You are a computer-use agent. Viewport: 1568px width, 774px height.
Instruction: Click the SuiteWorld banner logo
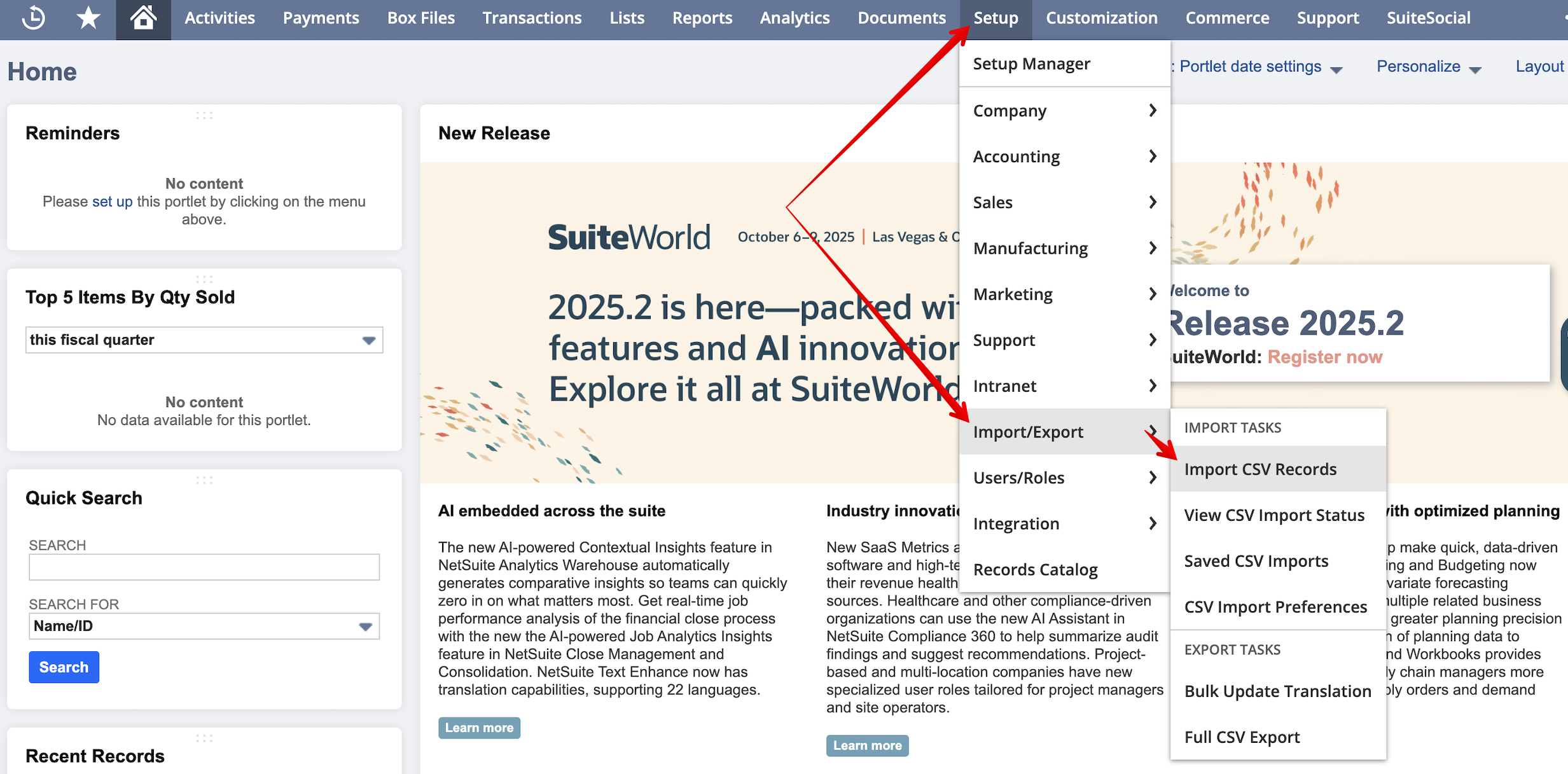point(628,237)
